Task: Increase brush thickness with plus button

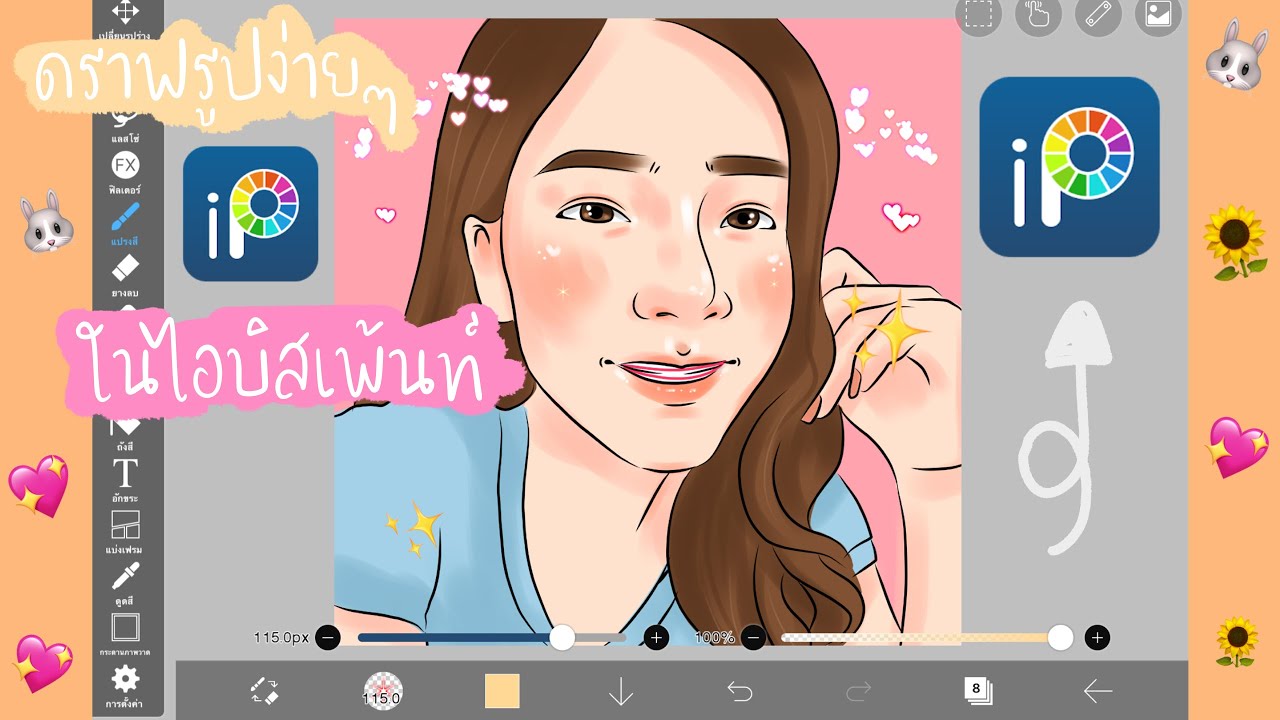Action: tap(656, 637)
